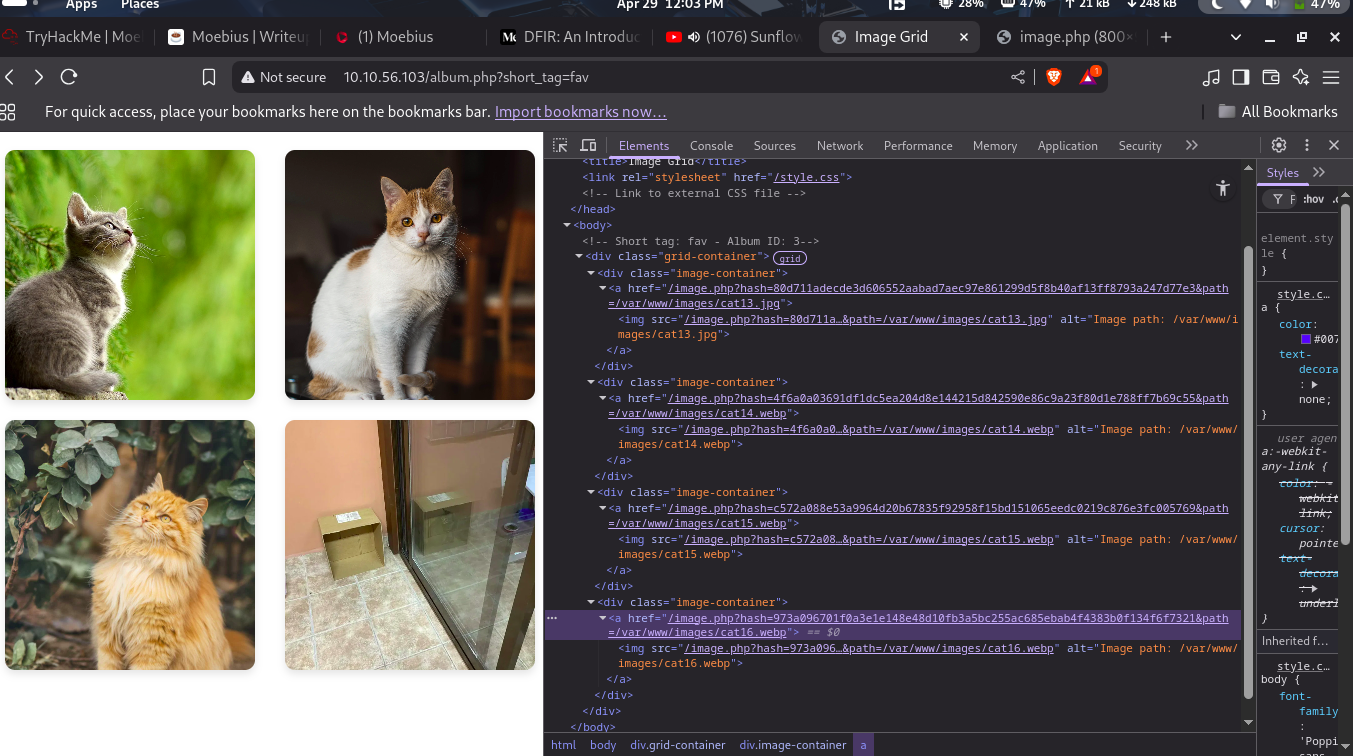Toggle the grid overlay badge

[x=790, y=258]
